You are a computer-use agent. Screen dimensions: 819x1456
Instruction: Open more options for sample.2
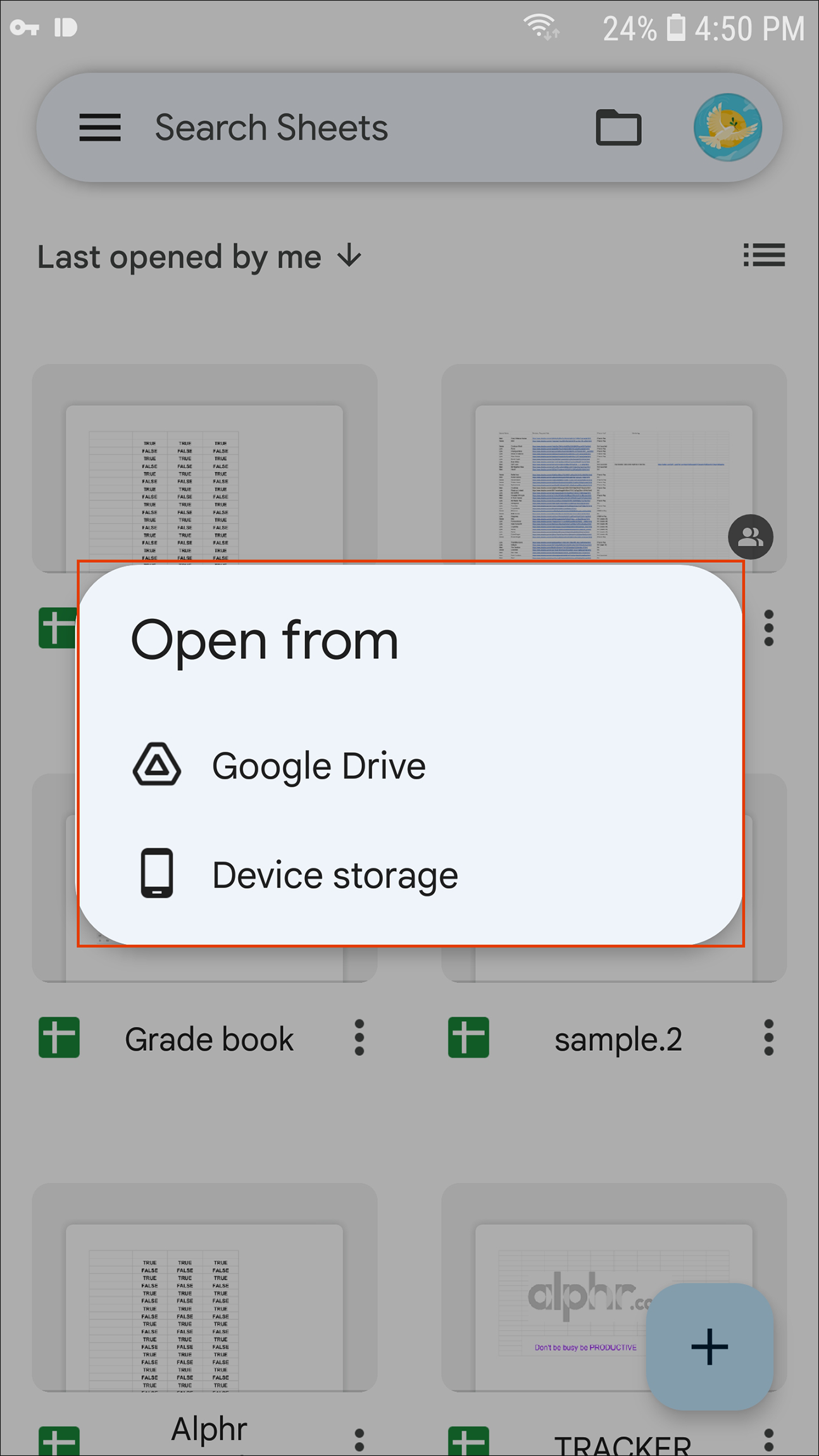coord(768,1038)
